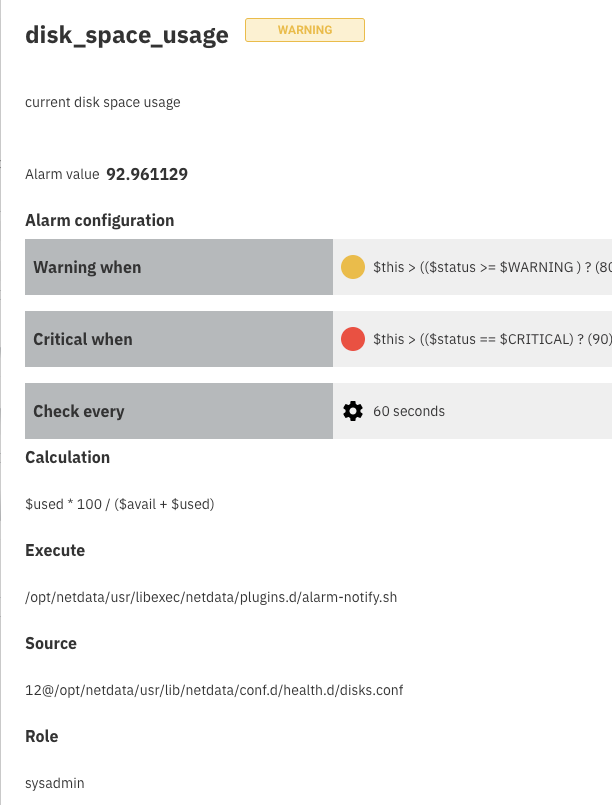Select the warning threshold expression text
The image size is (612, 805).
(490, 267)
